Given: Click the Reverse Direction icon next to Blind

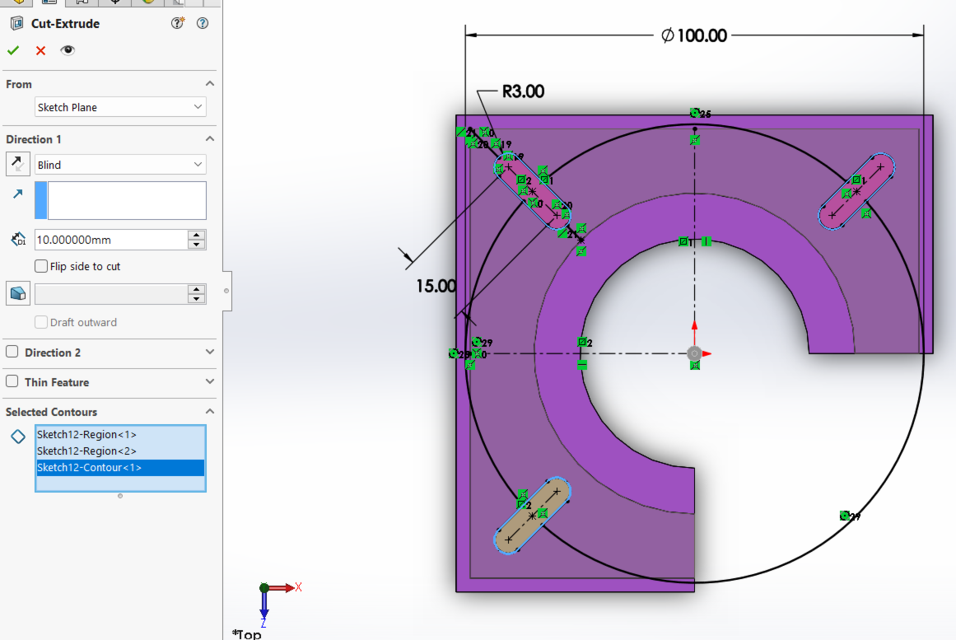Looking at the screenshot, I should pyautogui.click(x=17, y=164).
